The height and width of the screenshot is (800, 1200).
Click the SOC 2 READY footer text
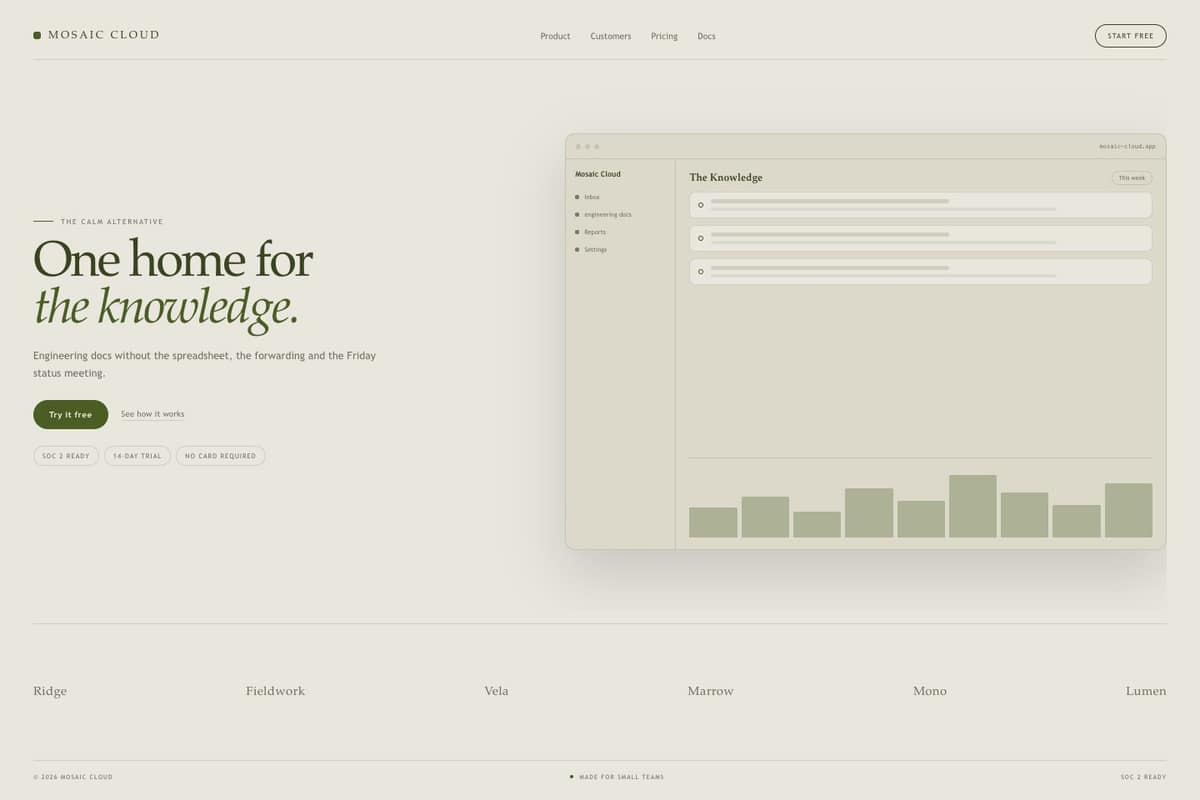tap(1143, 777)
